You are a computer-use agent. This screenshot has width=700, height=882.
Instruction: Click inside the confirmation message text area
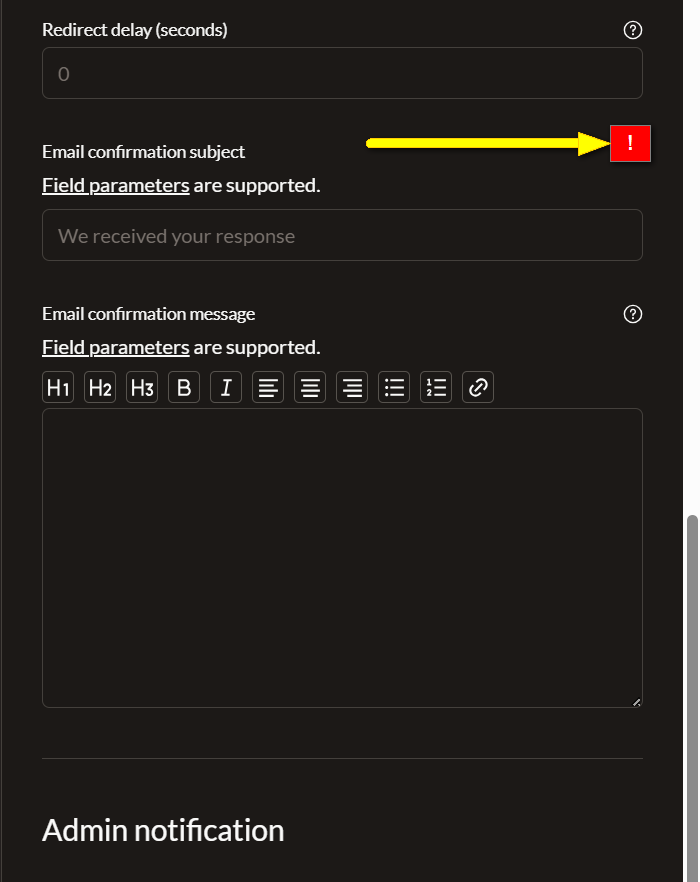point(342,558)
